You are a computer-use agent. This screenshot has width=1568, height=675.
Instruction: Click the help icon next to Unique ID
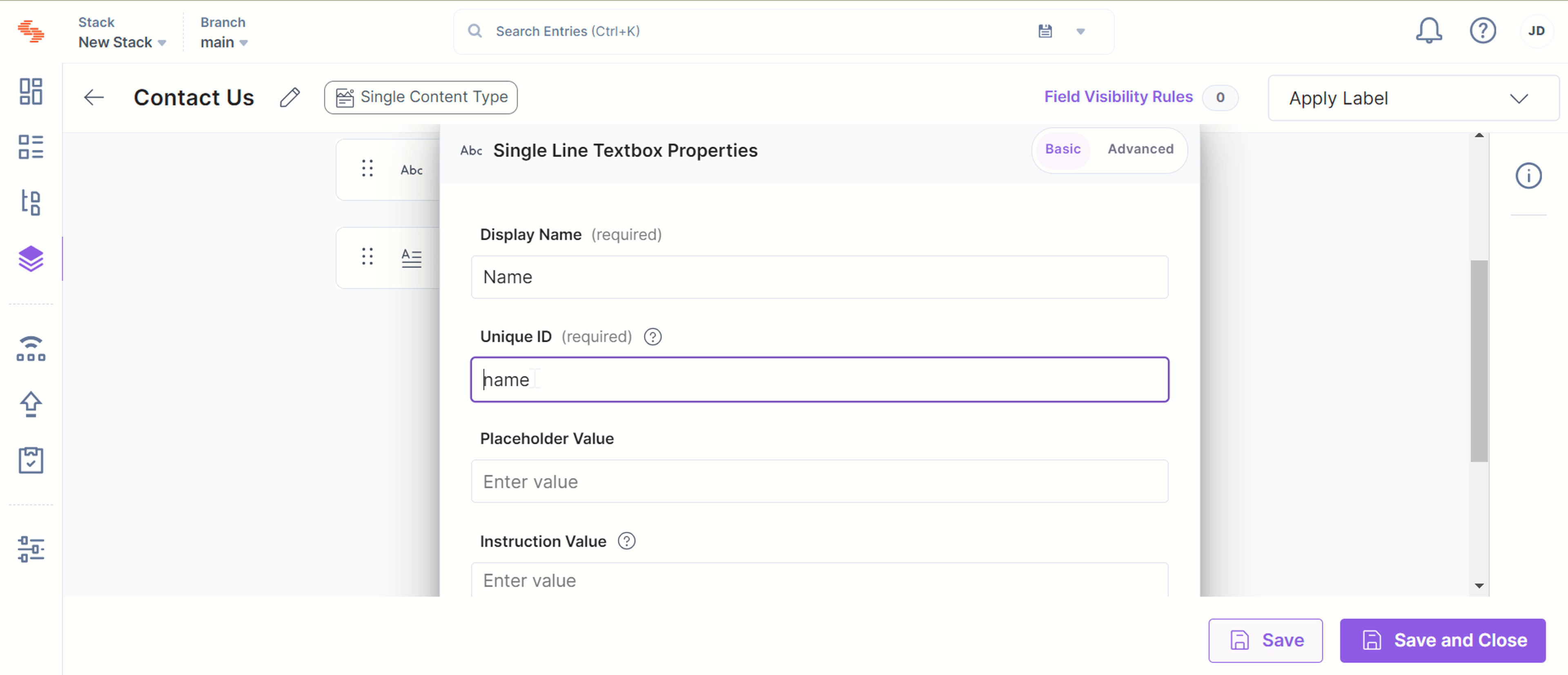click(653, 337)
